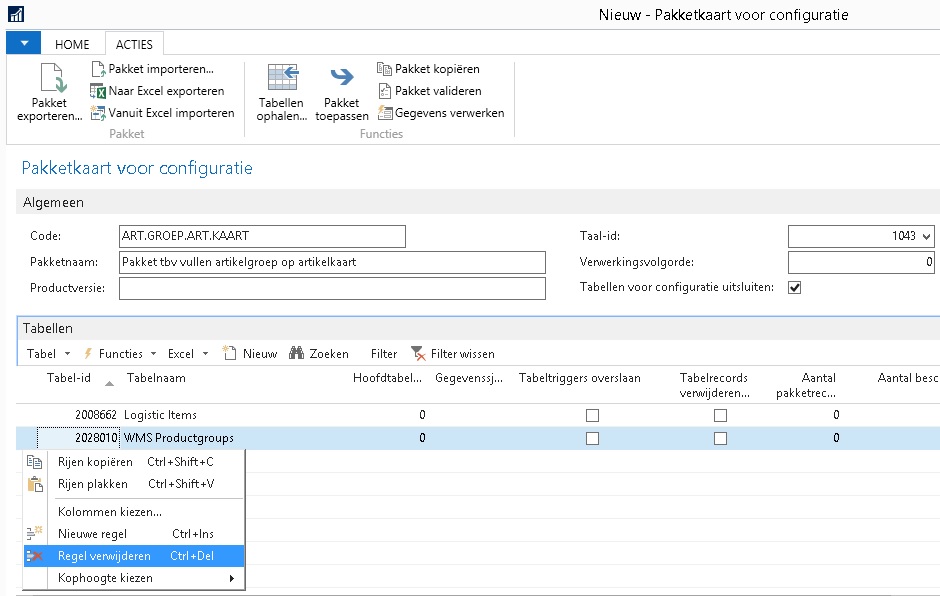Click the Gegevens verwerken button label
The height and width of the screenshot is (596, 940).
coord(450,113)
